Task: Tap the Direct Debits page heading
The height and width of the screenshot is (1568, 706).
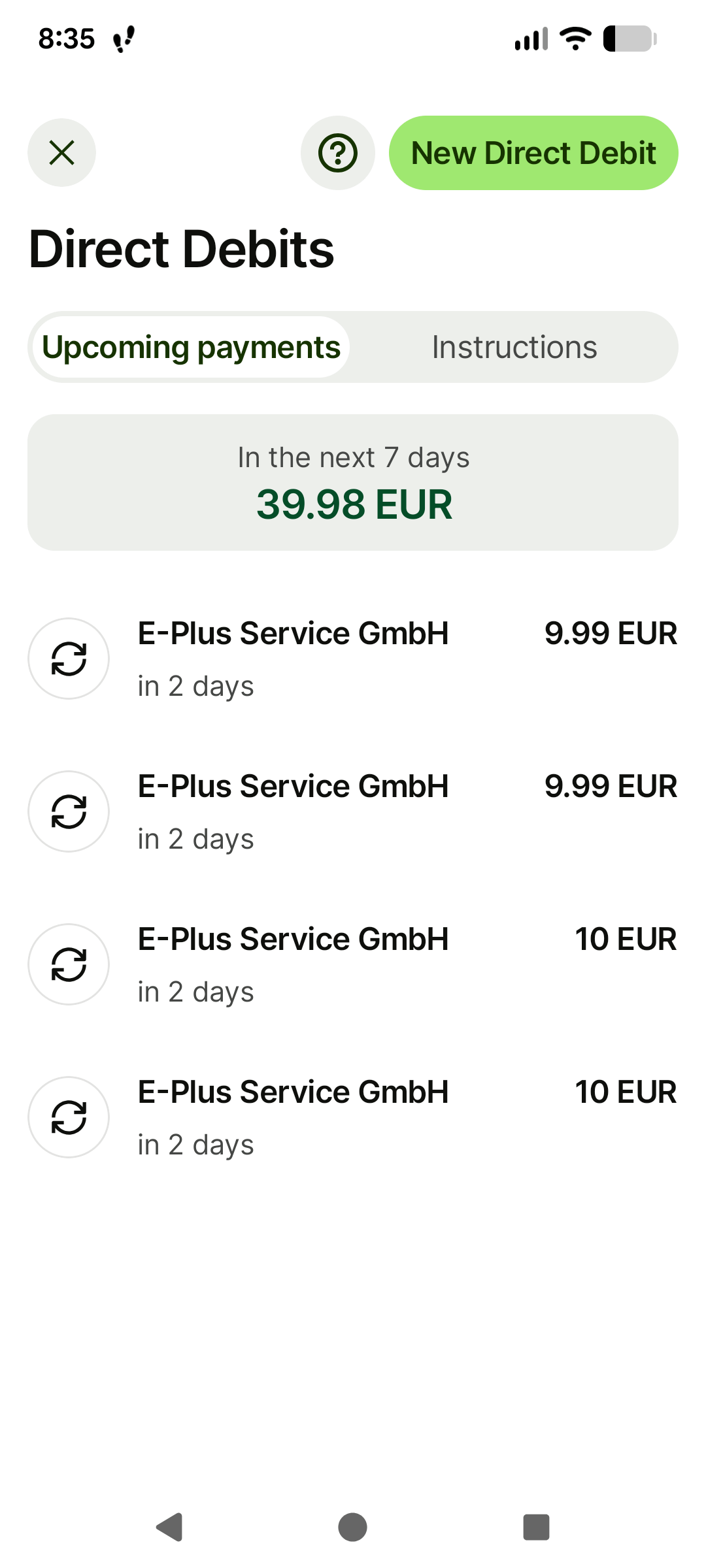Action: (182, 249)
